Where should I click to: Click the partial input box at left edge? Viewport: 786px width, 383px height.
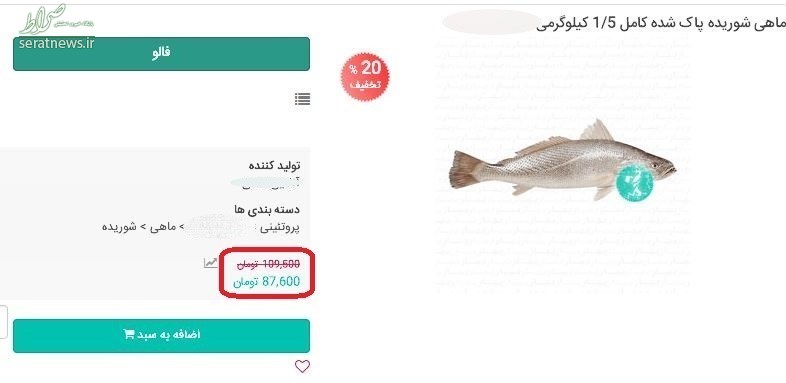[x=4, y=322]
